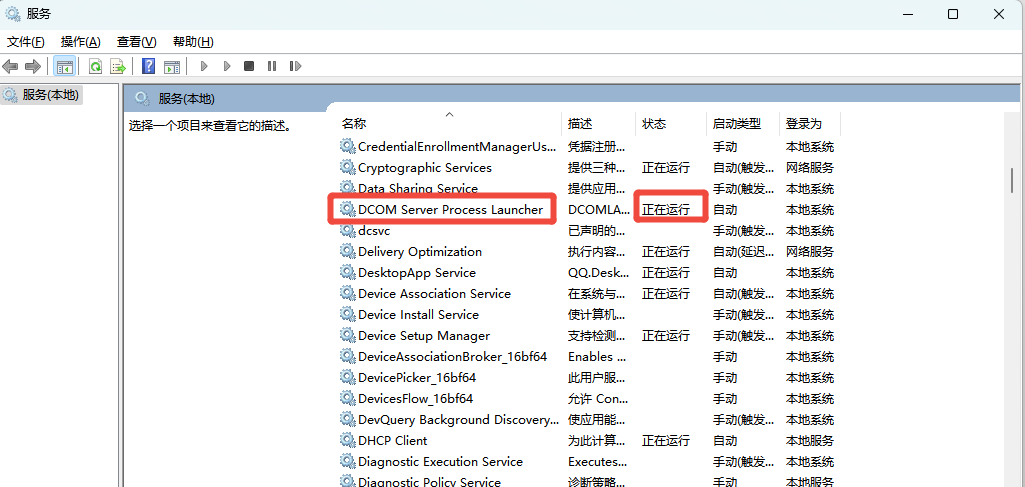1025x487 pixels.
Task: Click the Export List toolbar icon
Action: [x=118, y=67]
